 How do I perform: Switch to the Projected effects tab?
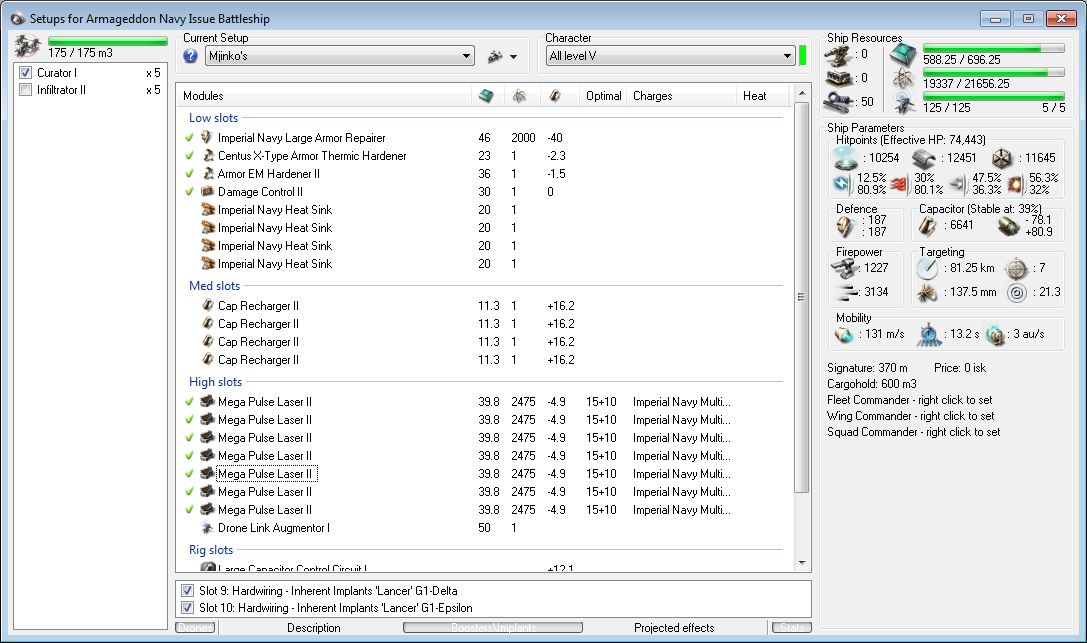[674, 628]
